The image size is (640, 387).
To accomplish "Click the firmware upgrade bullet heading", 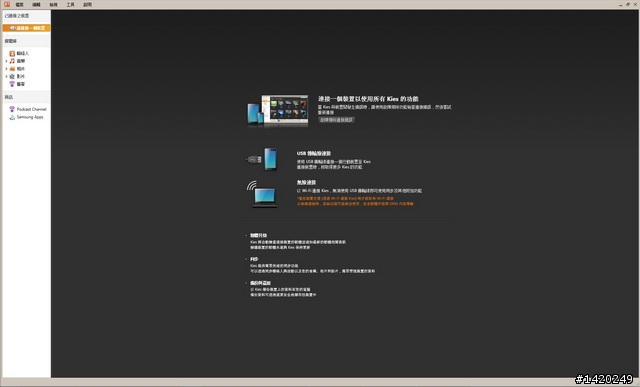I will coord(258,236).
